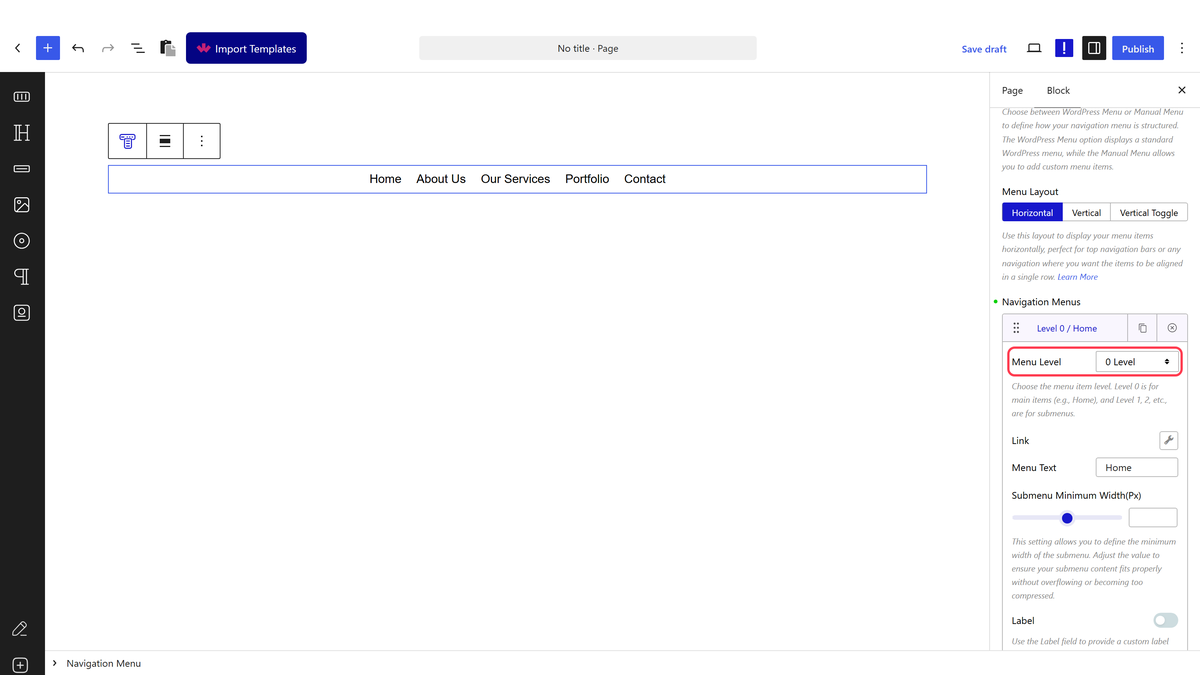The width and height of the screenshot is (1200, 675).
Task: Click the Menu Text input field
Action: pyautogui.click(x=1136, y=467)
